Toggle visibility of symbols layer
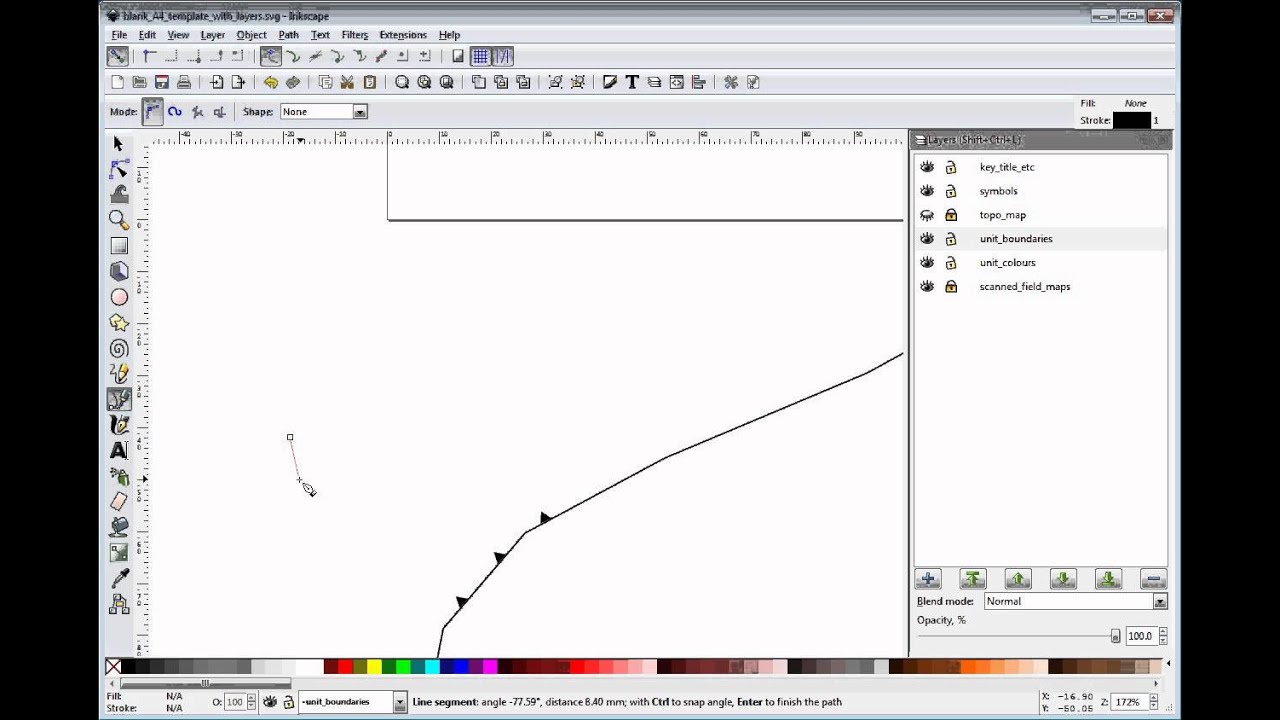1280x720 pixels. tap(927, 191)
